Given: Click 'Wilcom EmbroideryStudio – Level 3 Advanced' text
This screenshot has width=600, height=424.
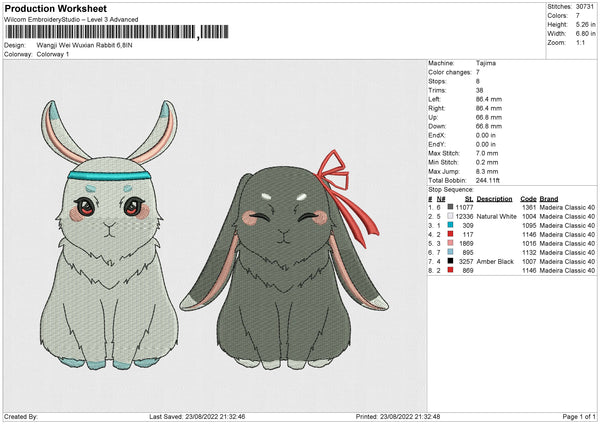Looking at the screenshot, I should (x=71, y=20).
